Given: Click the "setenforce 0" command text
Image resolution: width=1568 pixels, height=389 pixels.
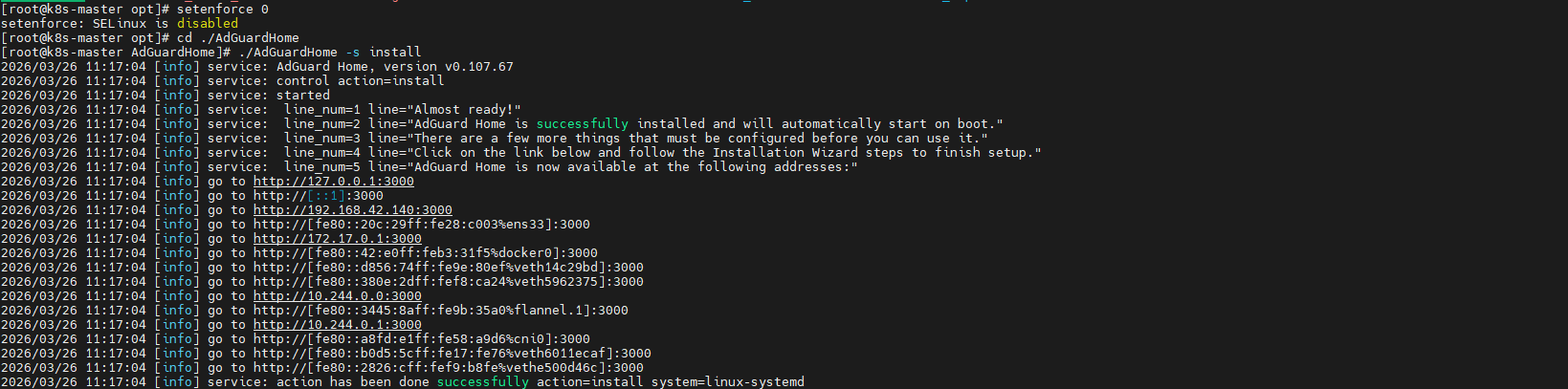Looking at the screenshot, I should [x=222, y=10].
